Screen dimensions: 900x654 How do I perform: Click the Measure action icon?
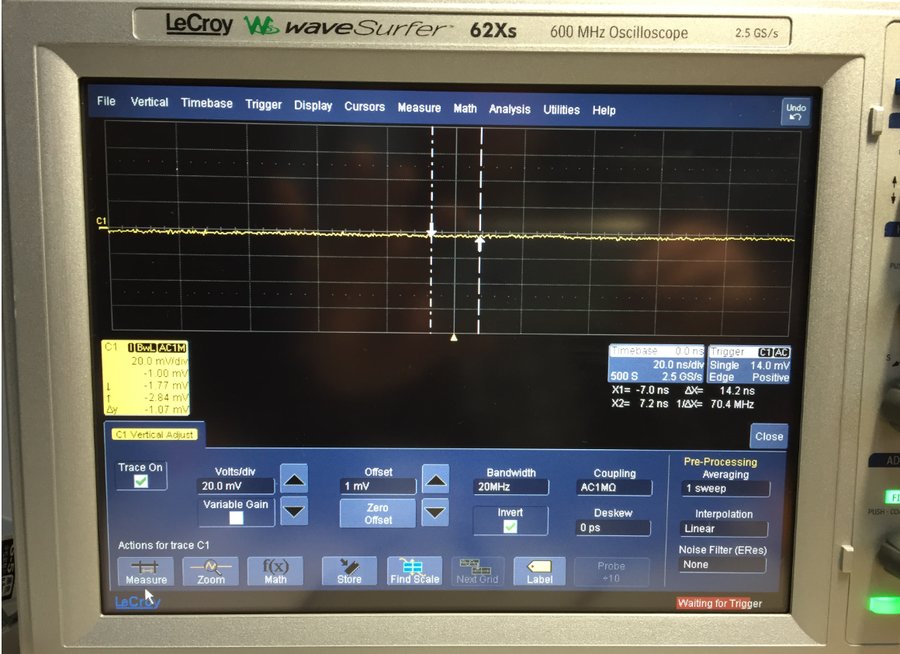point(146,571)
